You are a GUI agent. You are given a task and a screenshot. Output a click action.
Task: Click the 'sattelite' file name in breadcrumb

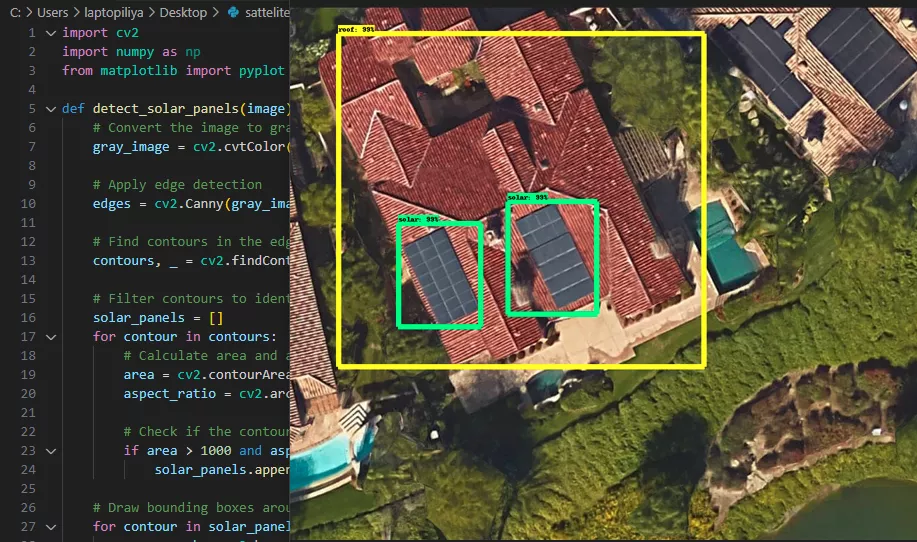click(265, 13)
